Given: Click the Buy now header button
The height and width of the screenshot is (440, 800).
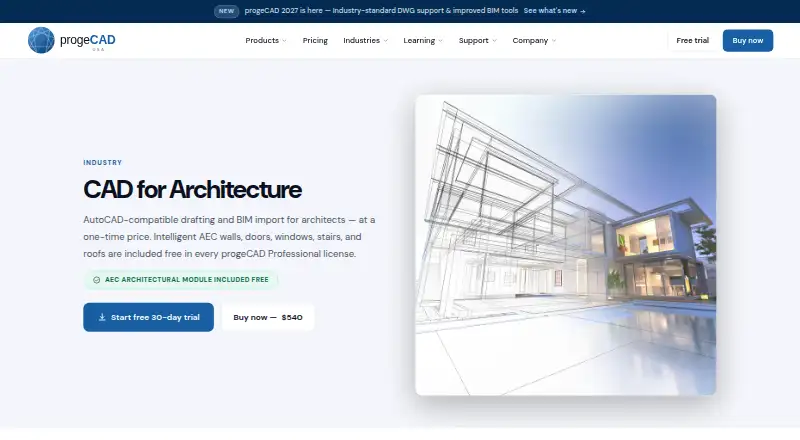Looking at the screenshot, I should tap(747, 40).
